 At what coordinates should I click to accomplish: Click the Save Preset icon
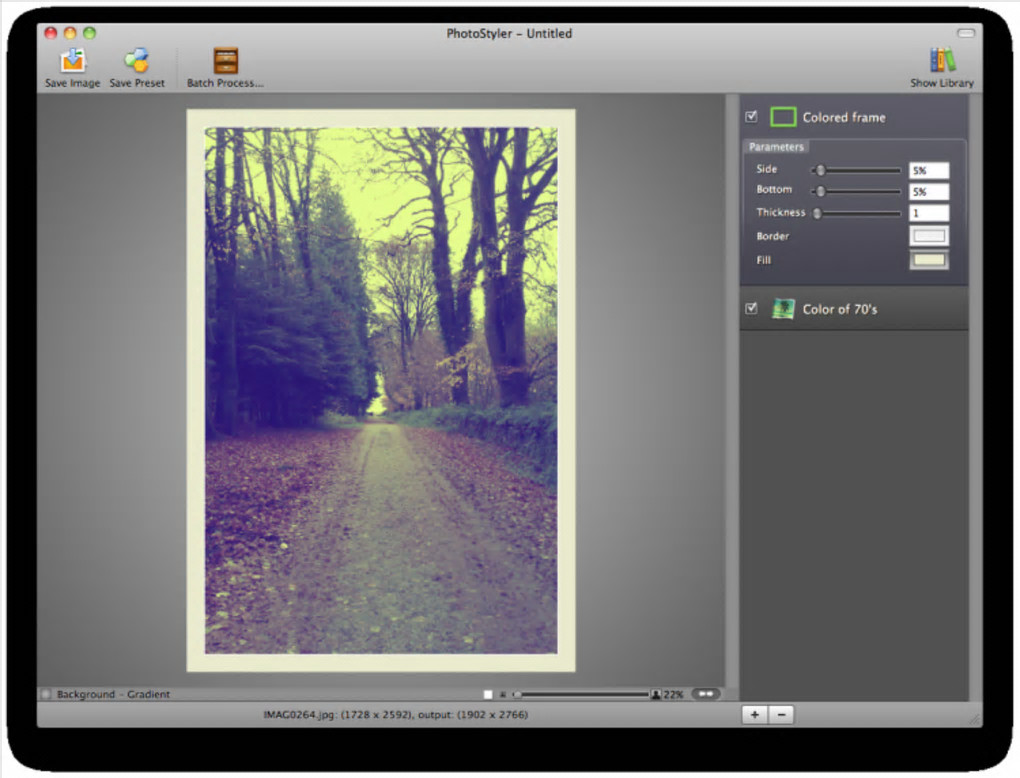136,62
